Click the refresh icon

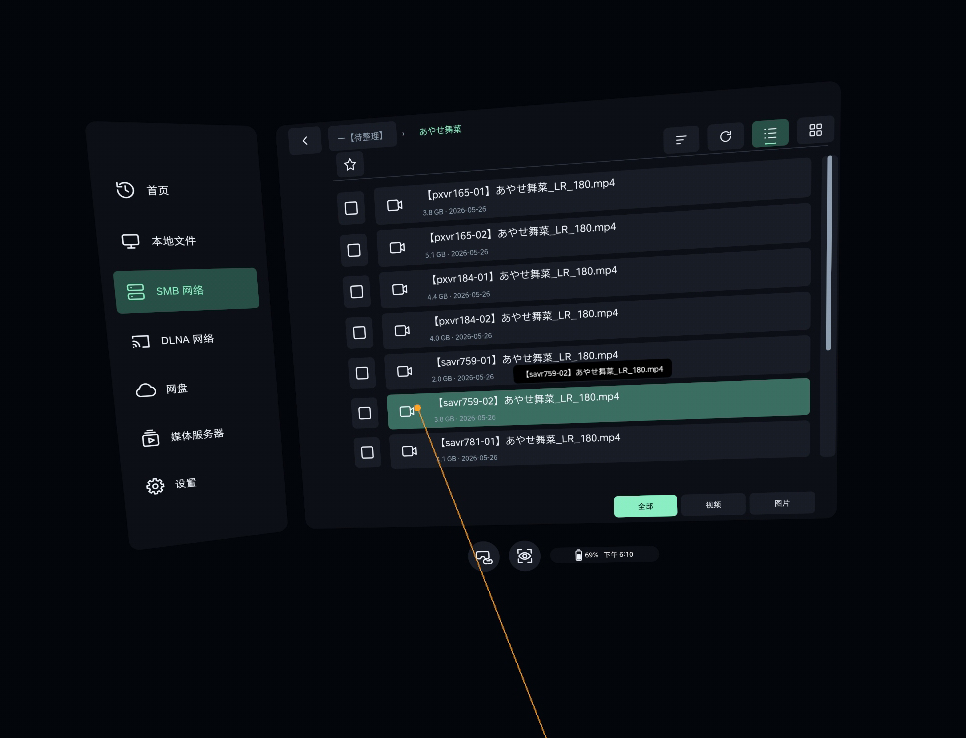[725, 136]
